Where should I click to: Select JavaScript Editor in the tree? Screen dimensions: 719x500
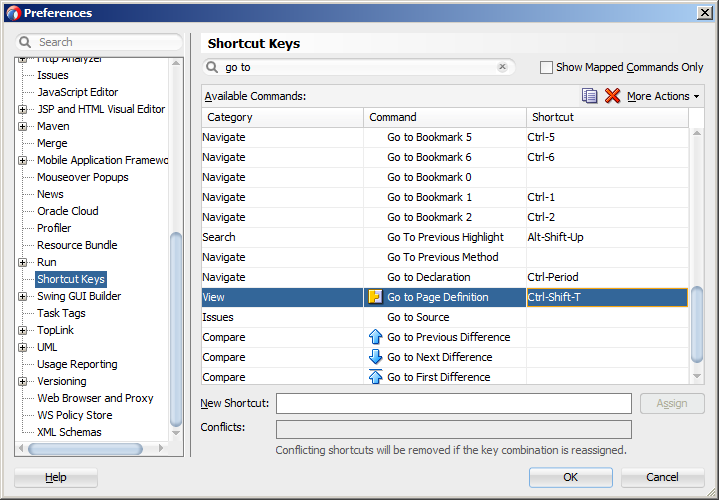pos(77,92)
